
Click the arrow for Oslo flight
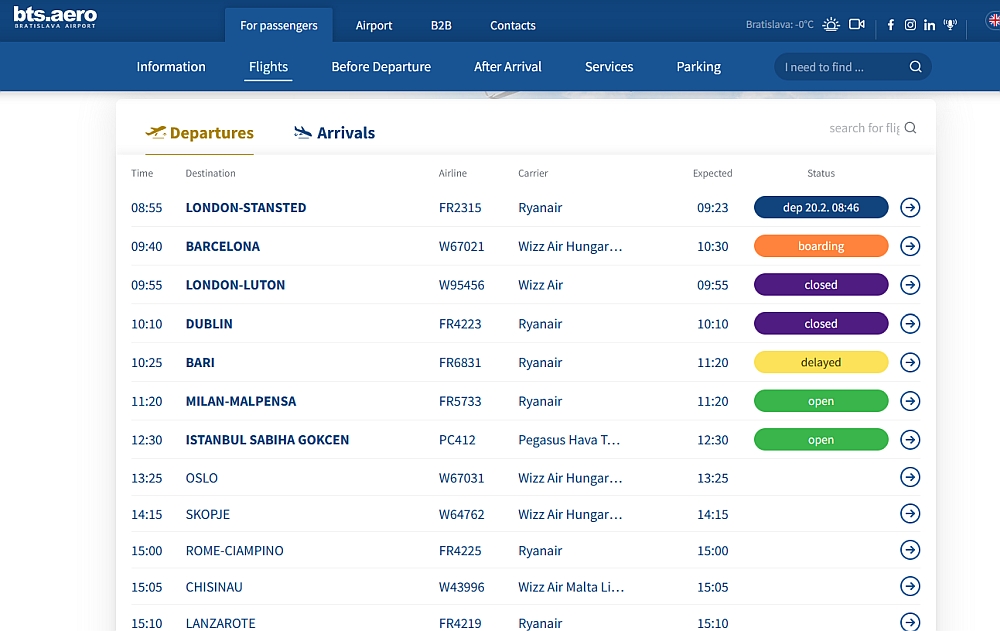[x=910, y=478]
